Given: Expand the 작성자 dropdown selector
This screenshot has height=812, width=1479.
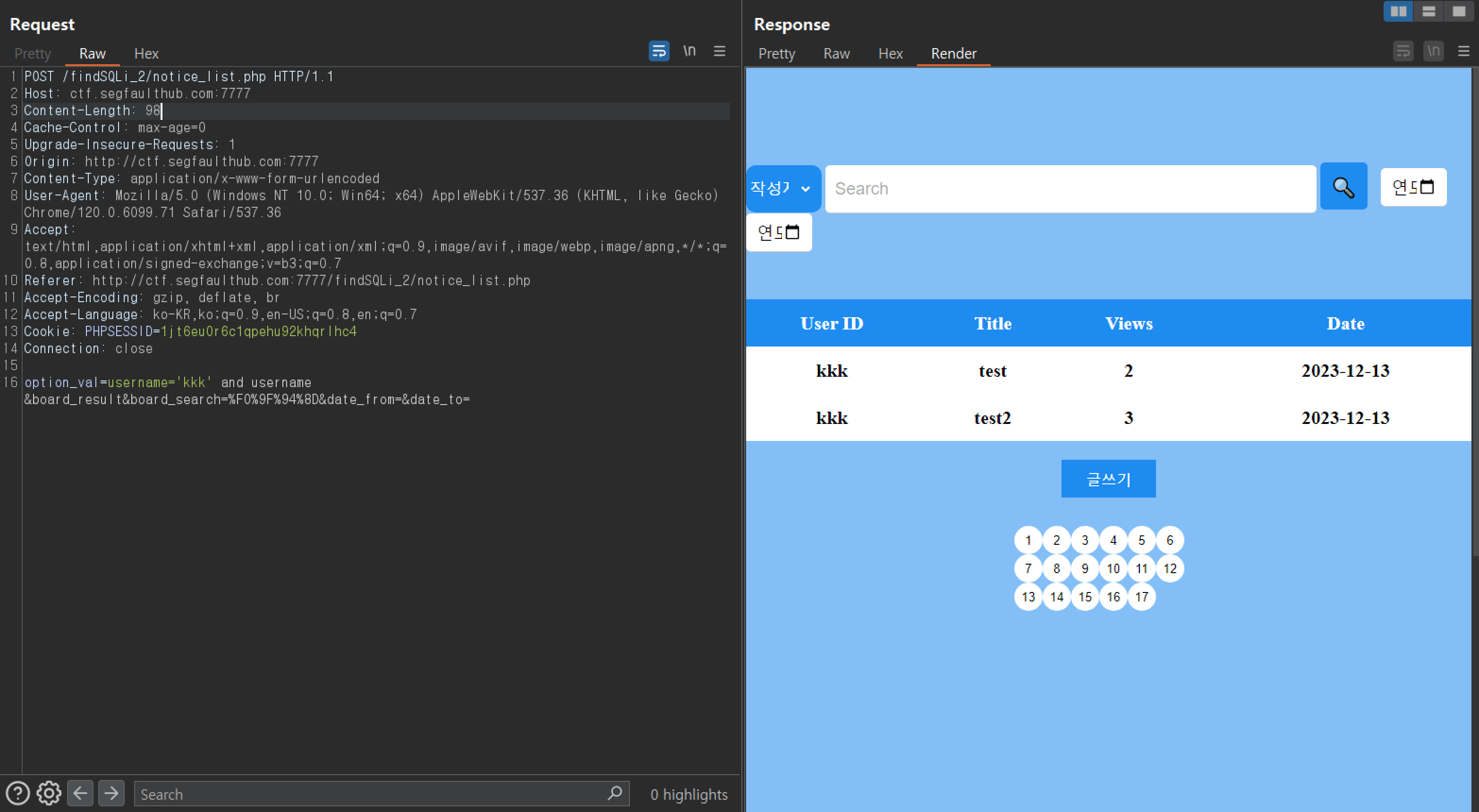Looking at the screenshot, I should [783, 188].
